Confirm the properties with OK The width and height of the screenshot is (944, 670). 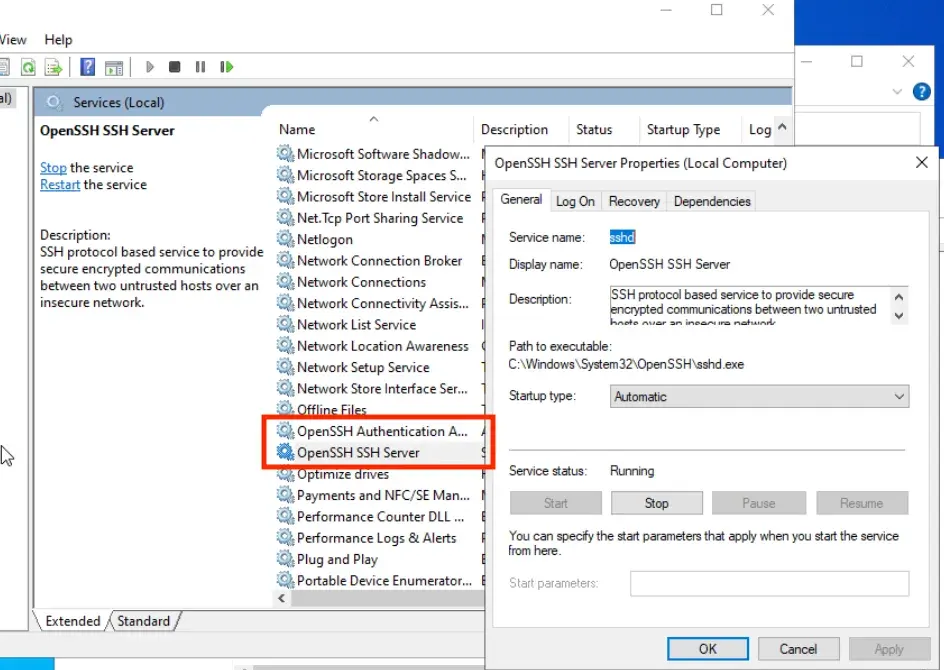pyautogui.click(x=708, y=649)
